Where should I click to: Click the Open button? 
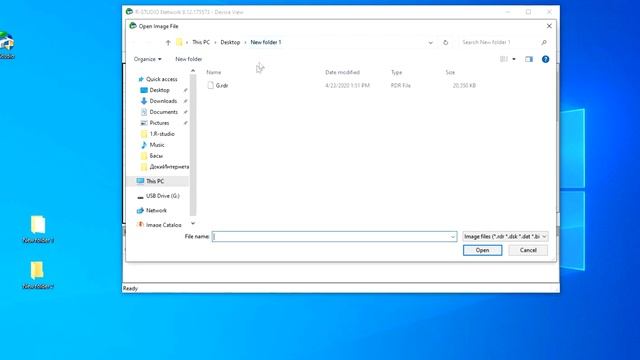pos(482,250)
